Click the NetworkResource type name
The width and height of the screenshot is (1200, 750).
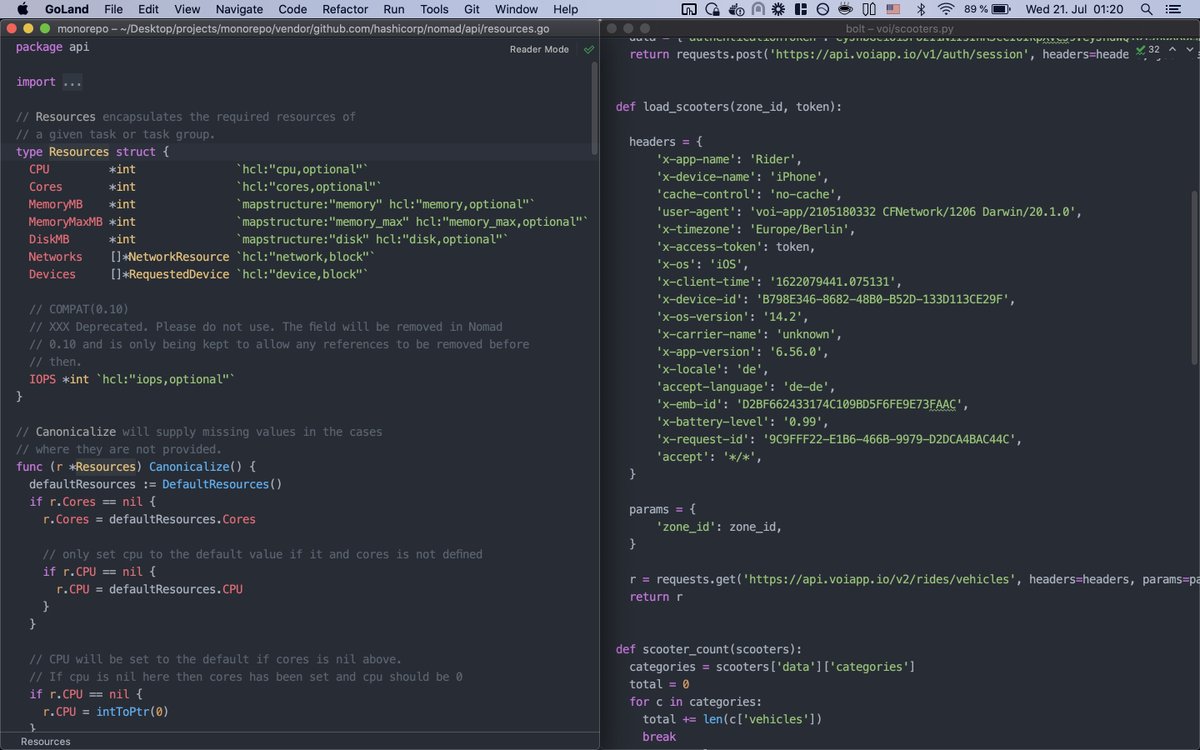pyautogui.click(x=179, y=257)
